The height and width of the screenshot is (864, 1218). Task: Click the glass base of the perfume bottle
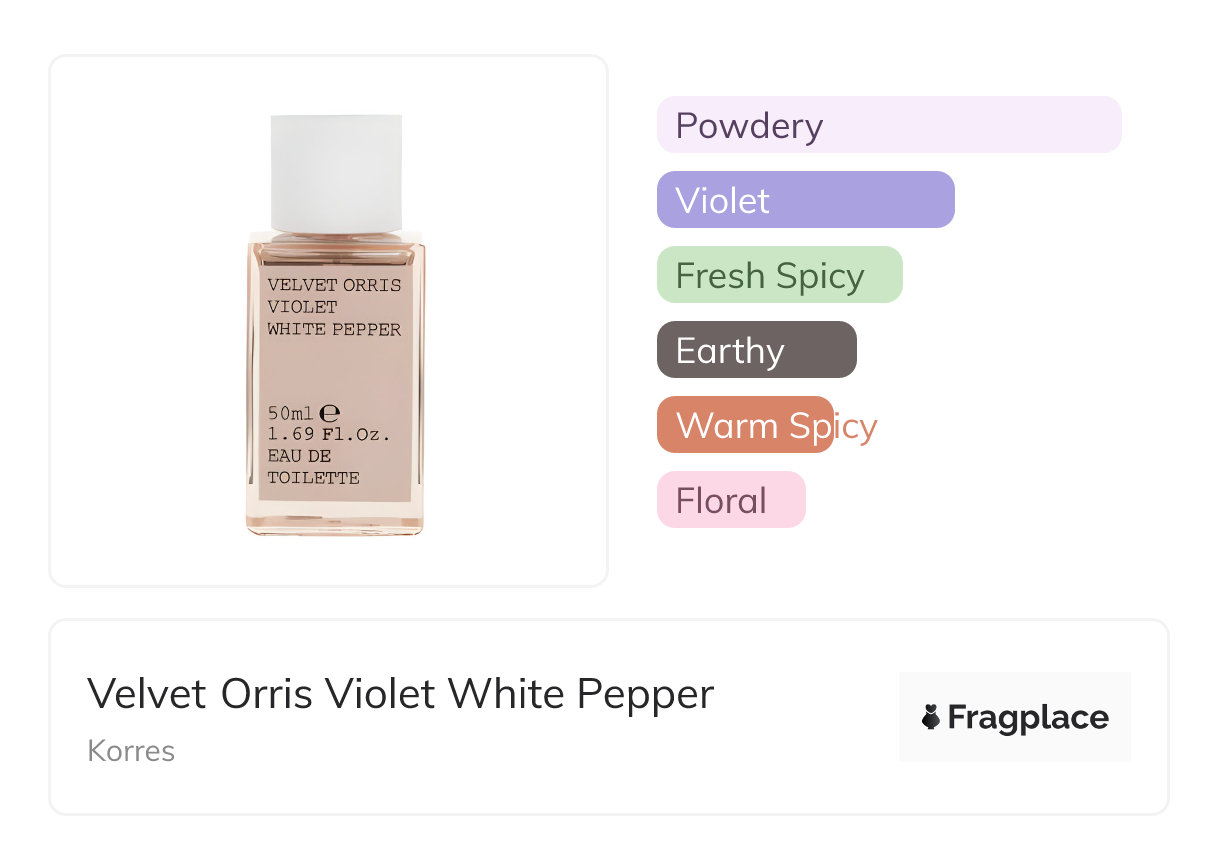(x=335, y=520)
